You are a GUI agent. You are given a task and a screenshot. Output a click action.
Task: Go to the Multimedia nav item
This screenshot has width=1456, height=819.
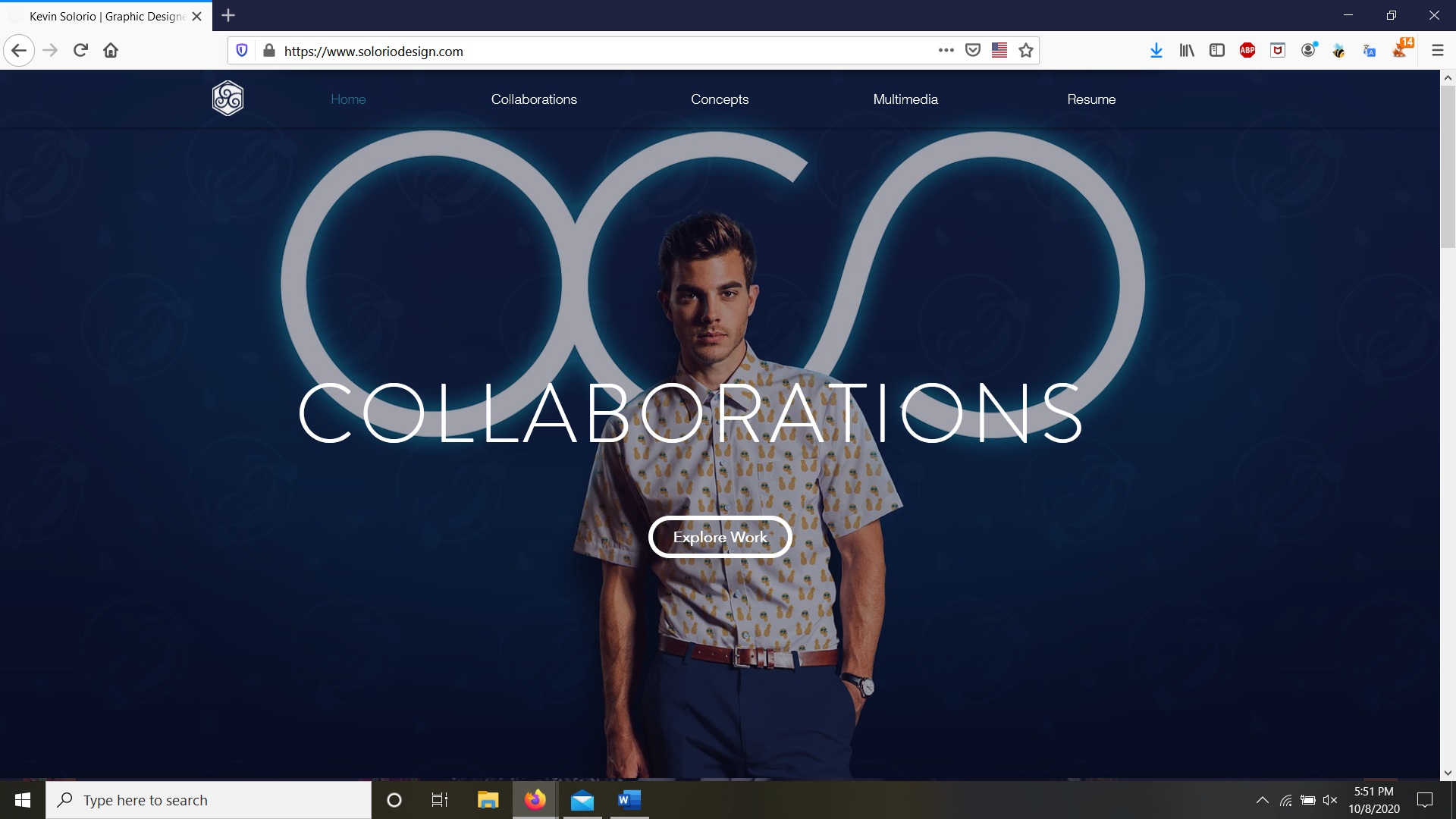click(x=905, y=99)
